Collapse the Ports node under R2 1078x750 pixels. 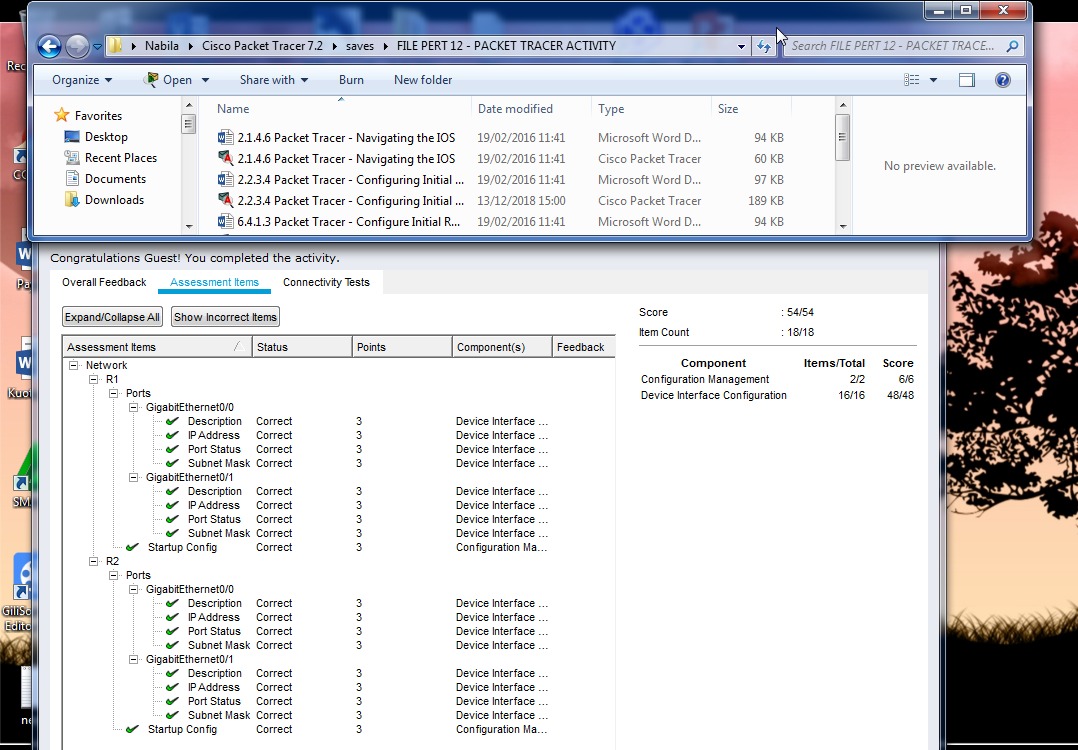click(x=113, y=575)
